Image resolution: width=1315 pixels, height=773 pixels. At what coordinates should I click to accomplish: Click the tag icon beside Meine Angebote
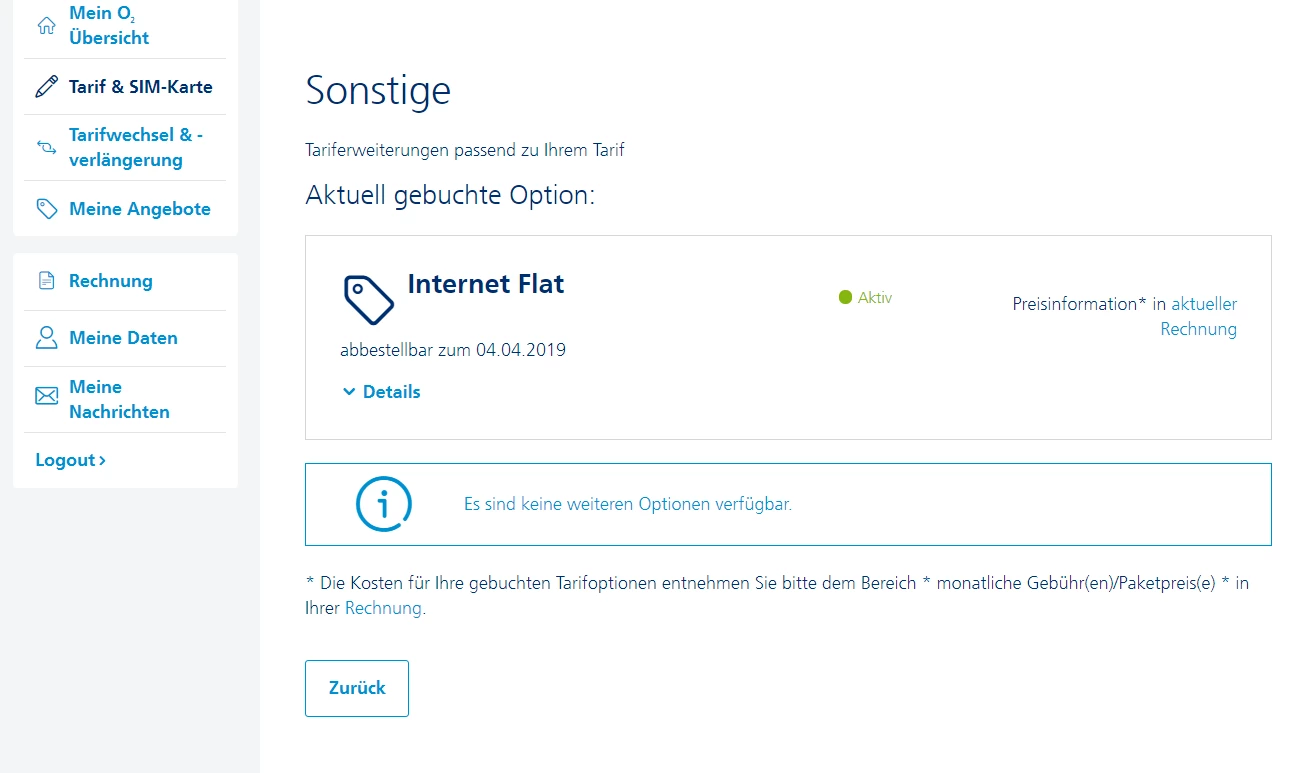coord(46,209)
